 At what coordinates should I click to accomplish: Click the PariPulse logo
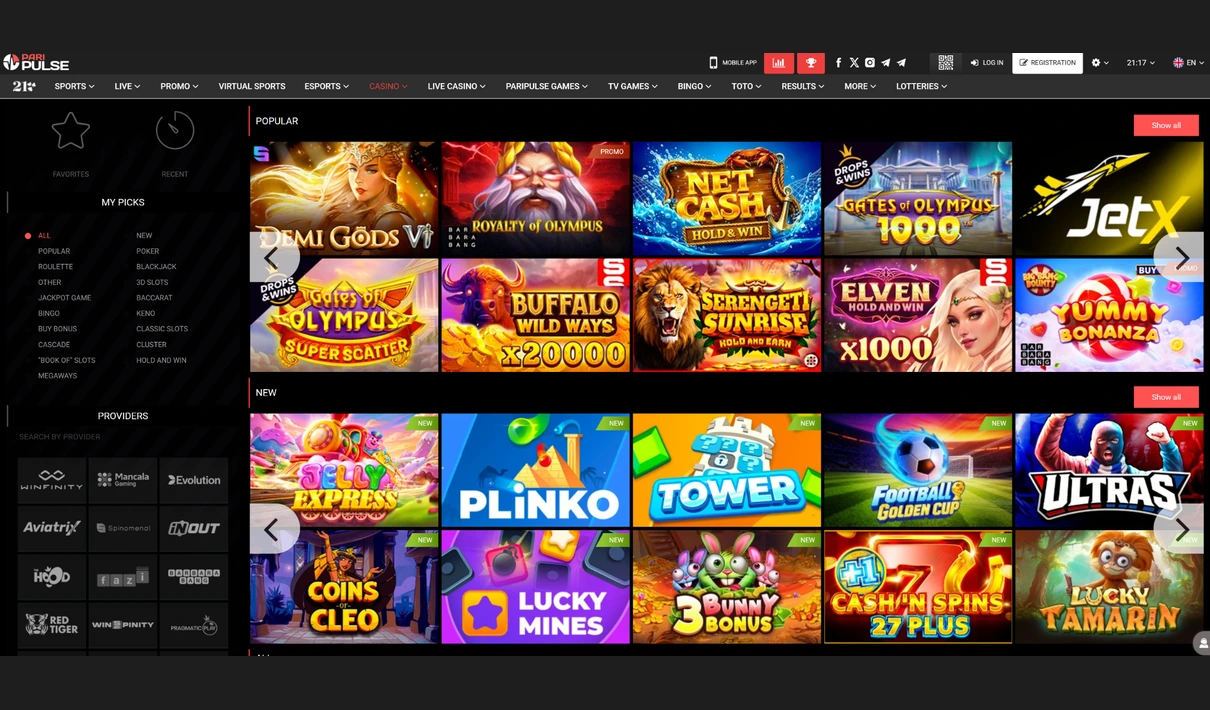coord(36,63)
